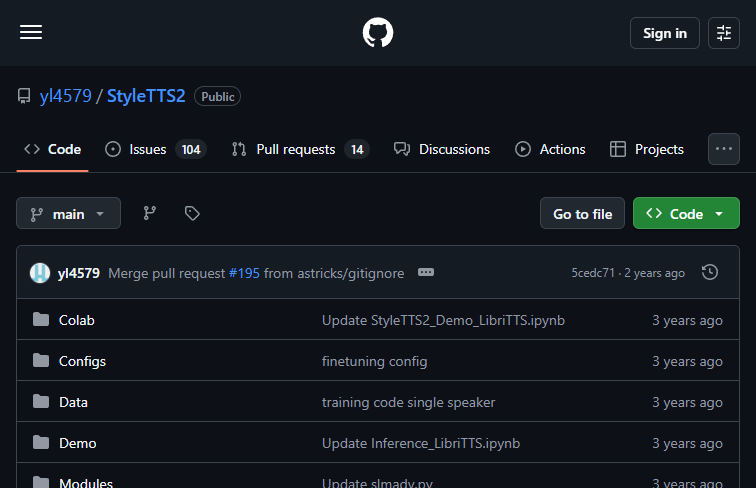Open the Issues tab
This screenshot has width=756, height=488.
(156, 149)
